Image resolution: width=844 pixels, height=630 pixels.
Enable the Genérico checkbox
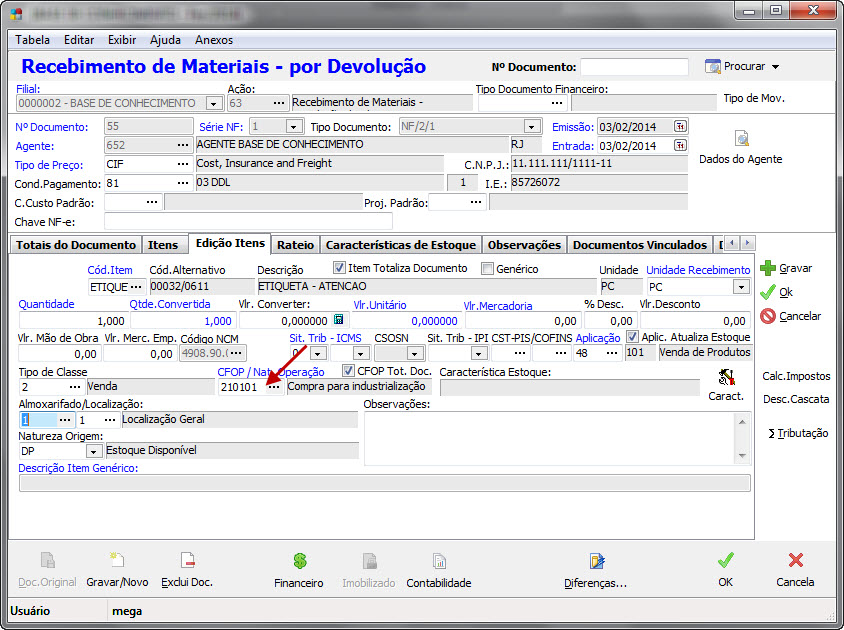488,268
